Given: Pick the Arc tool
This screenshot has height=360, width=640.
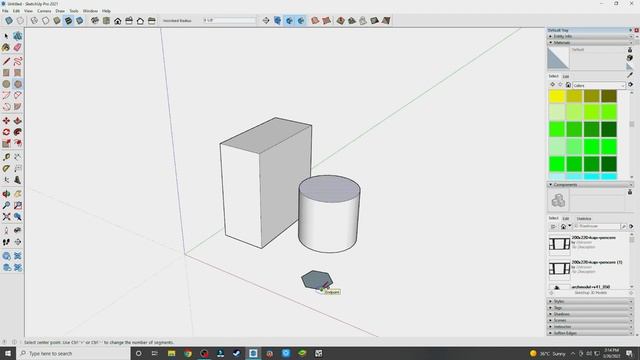Looking at the screenshot, I should 6,96.
